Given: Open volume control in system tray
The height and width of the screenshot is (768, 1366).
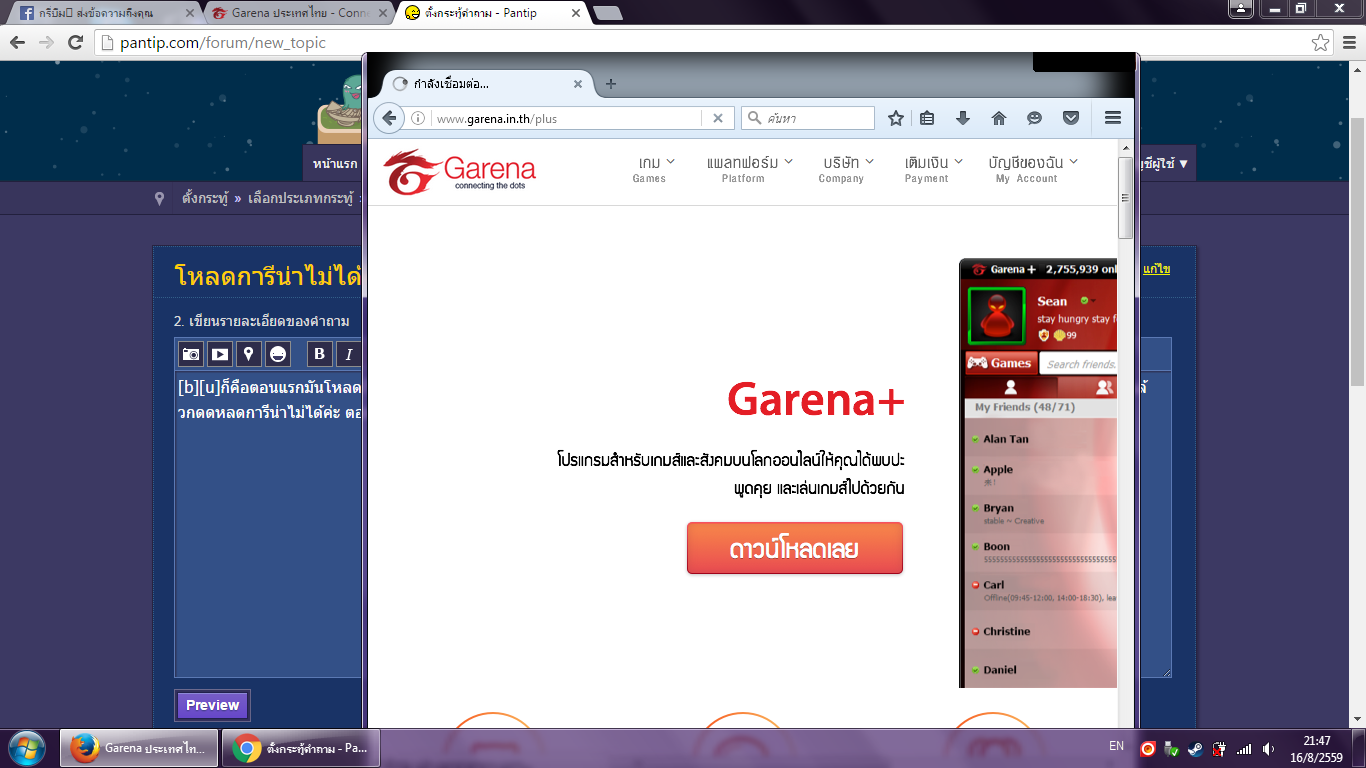Looking at the screenshot, I should 1269,748.
